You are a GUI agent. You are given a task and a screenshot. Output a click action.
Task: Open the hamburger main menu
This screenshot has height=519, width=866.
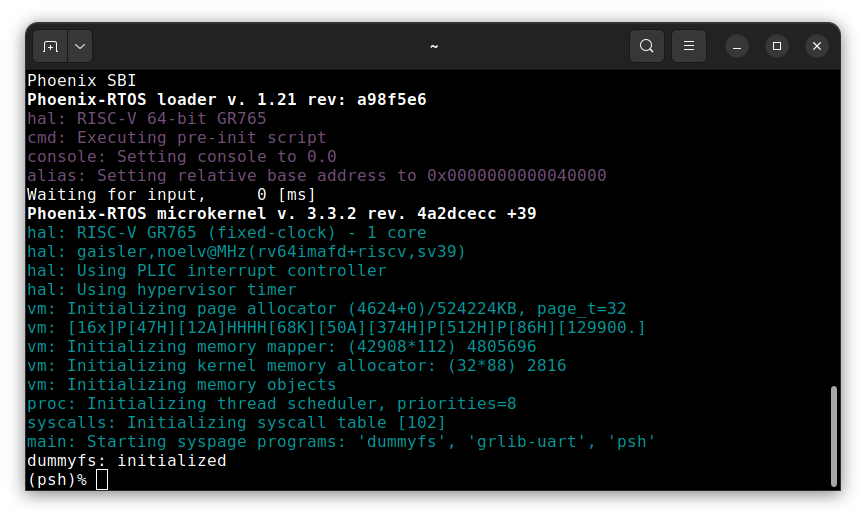pyautogui.click(x=688, y=46)
